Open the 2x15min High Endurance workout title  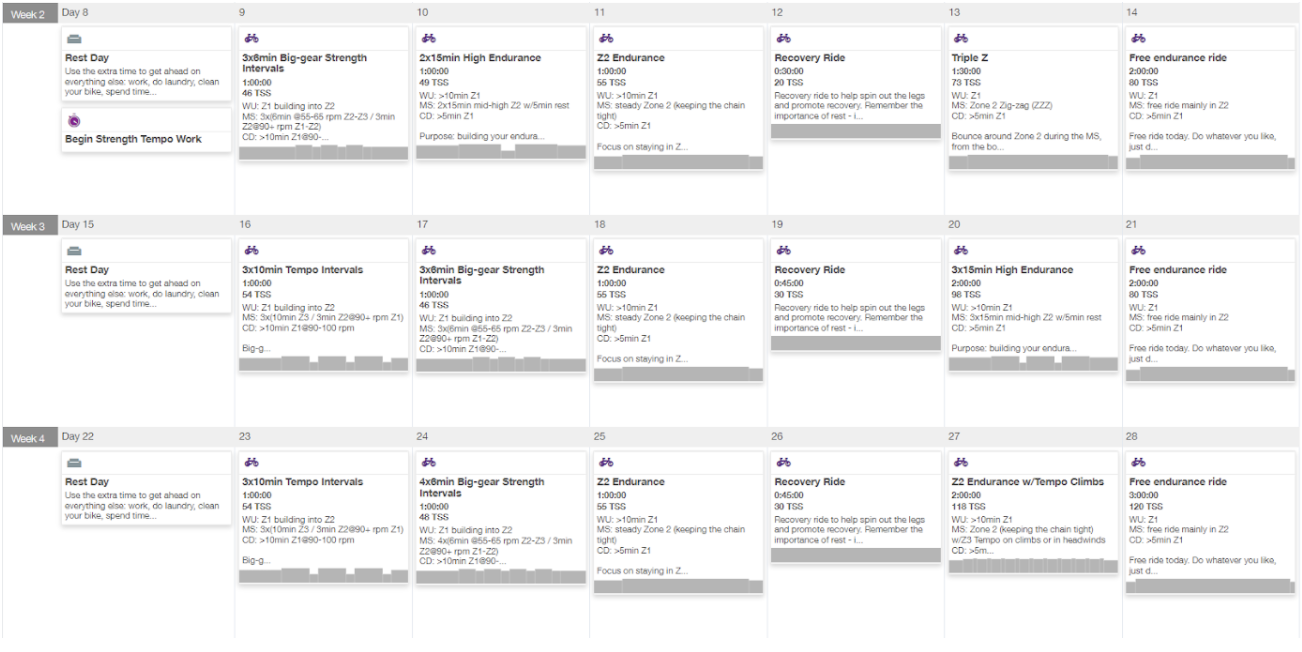click(x=480, y=58)
